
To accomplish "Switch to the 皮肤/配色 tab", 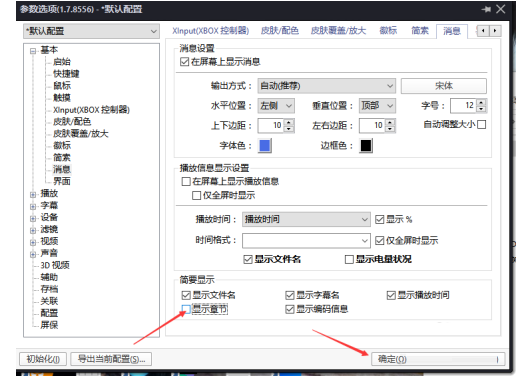I will point(279,31).
